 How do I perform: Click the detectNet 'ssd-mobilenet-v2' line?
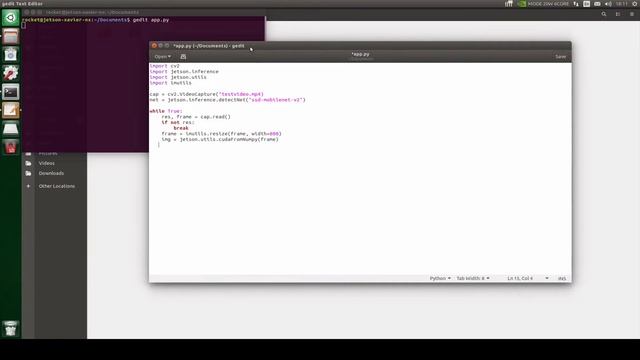point(227,100)
